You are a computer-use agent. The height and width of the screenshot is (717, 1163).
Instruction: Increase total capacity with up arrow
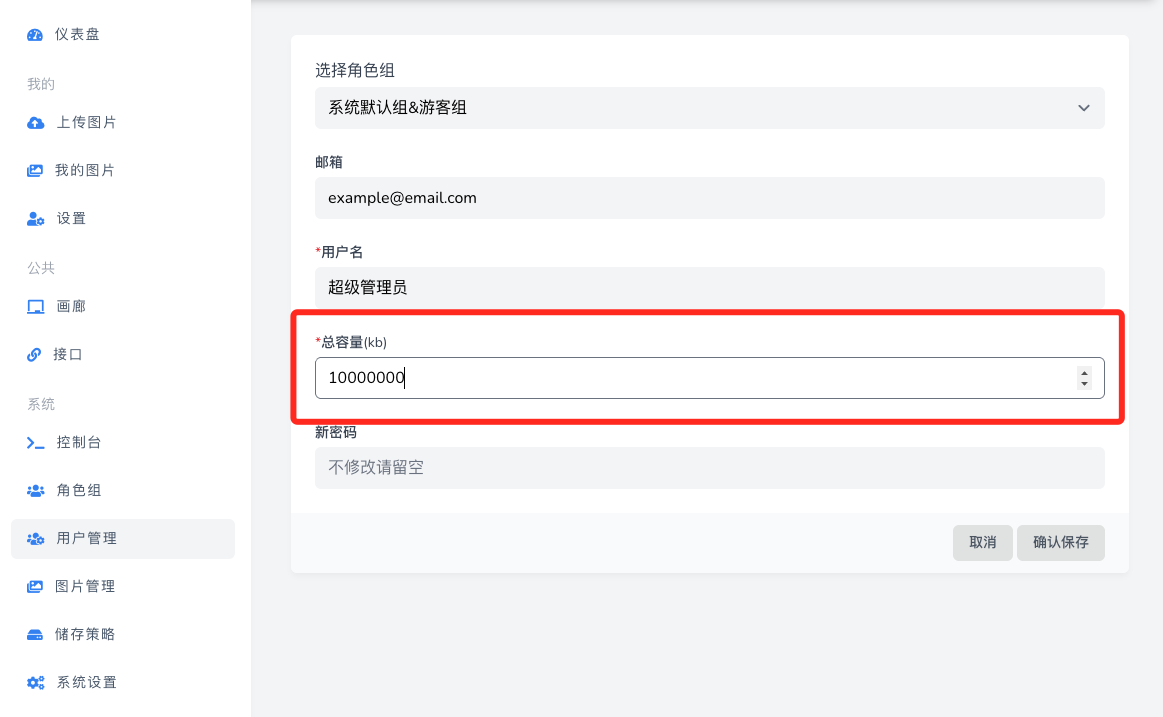(x=1084, y=373)
